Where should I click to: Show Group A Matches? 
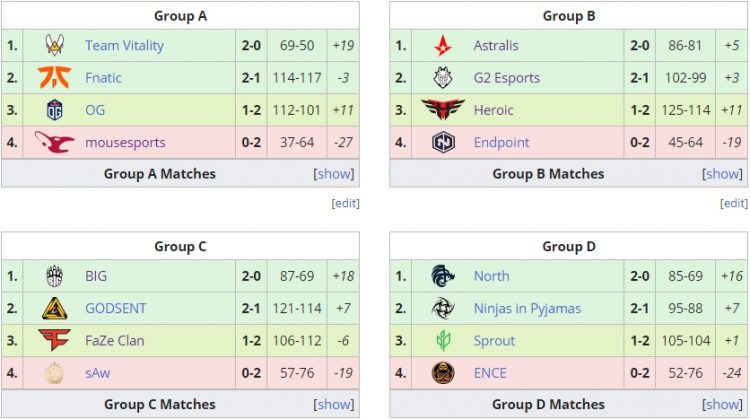[334, 174]
